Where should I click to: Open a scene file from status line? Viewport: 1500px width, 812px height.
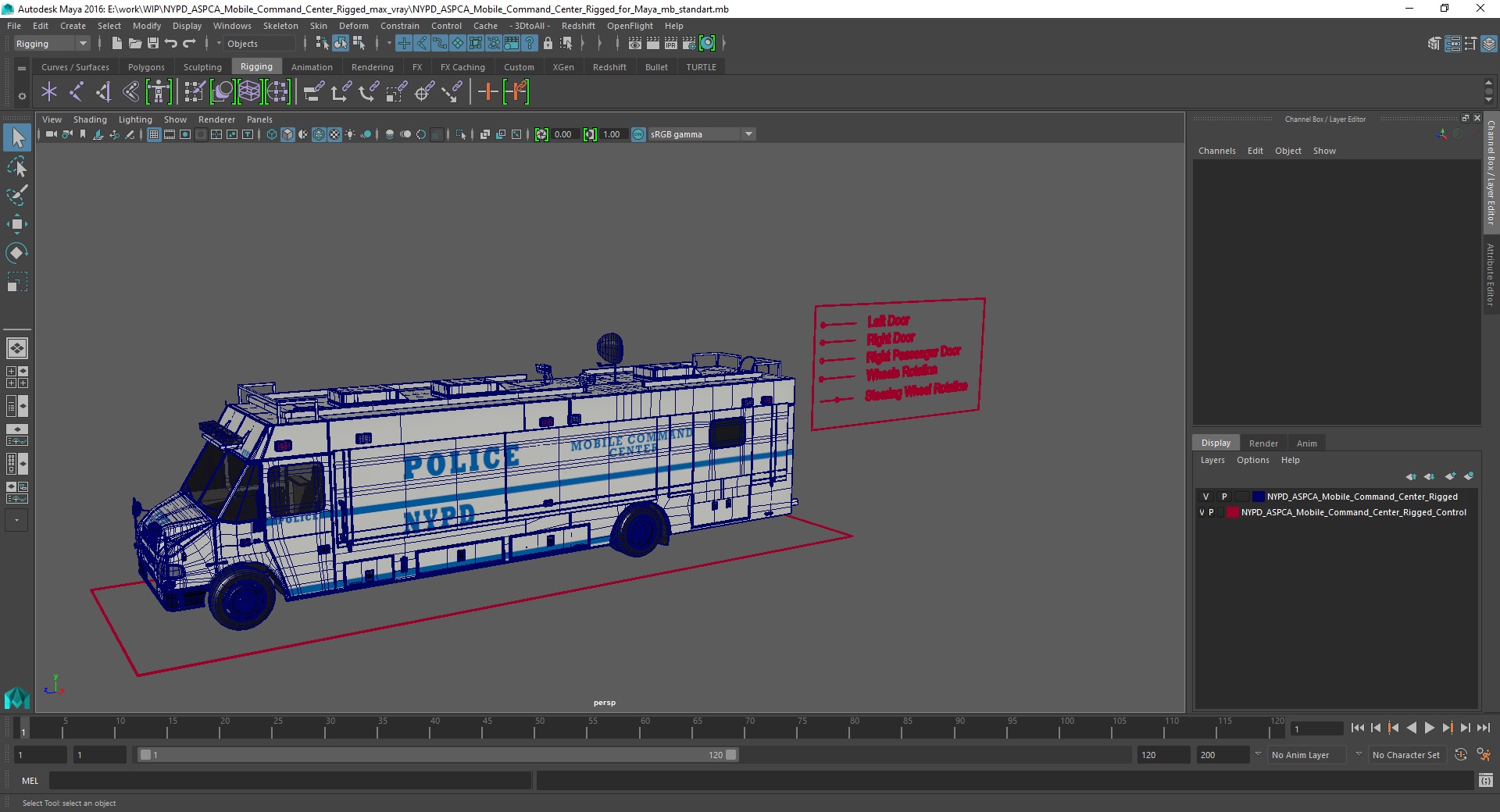point(134,44)
